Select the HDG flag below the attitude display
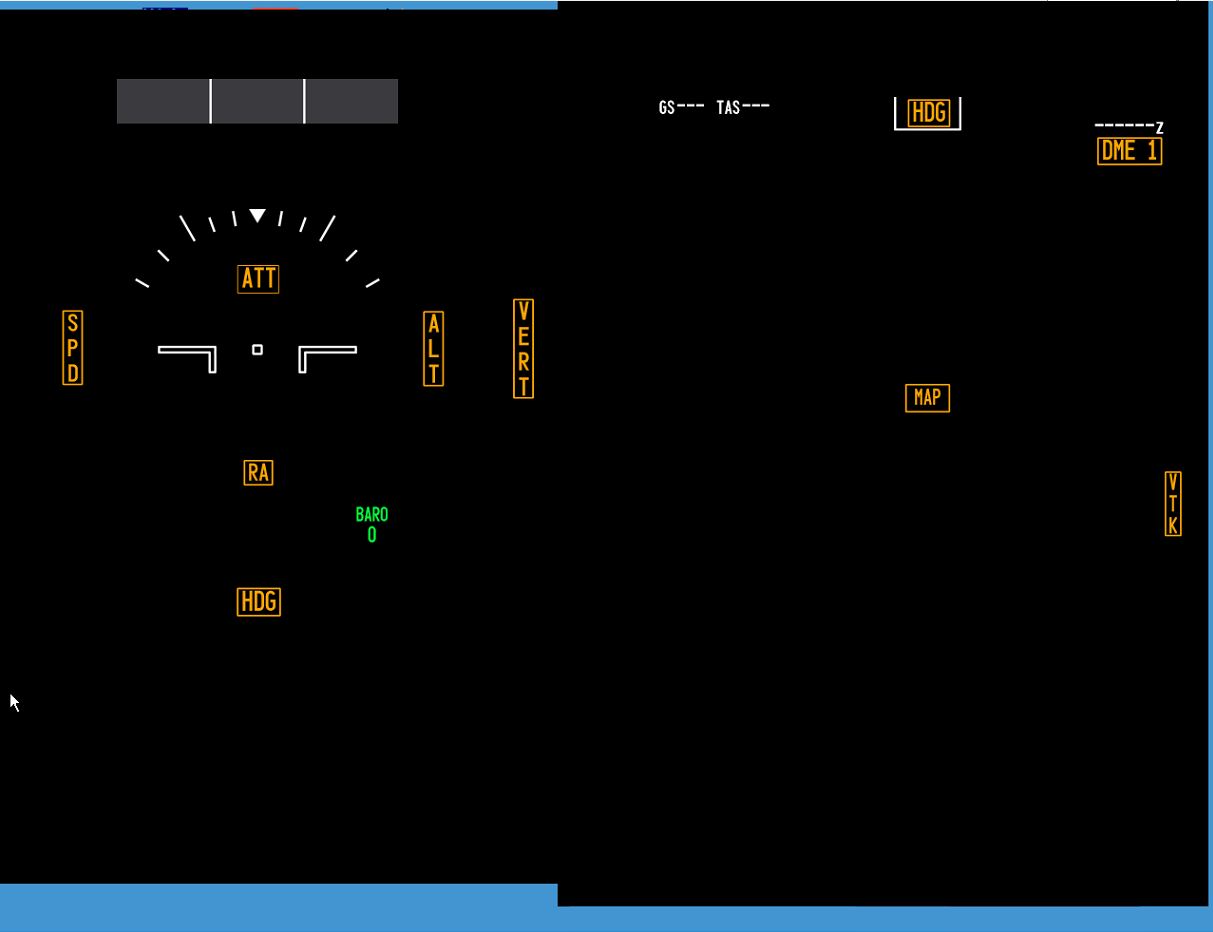Screen dimensions: 1213x932 click(259, 602)
